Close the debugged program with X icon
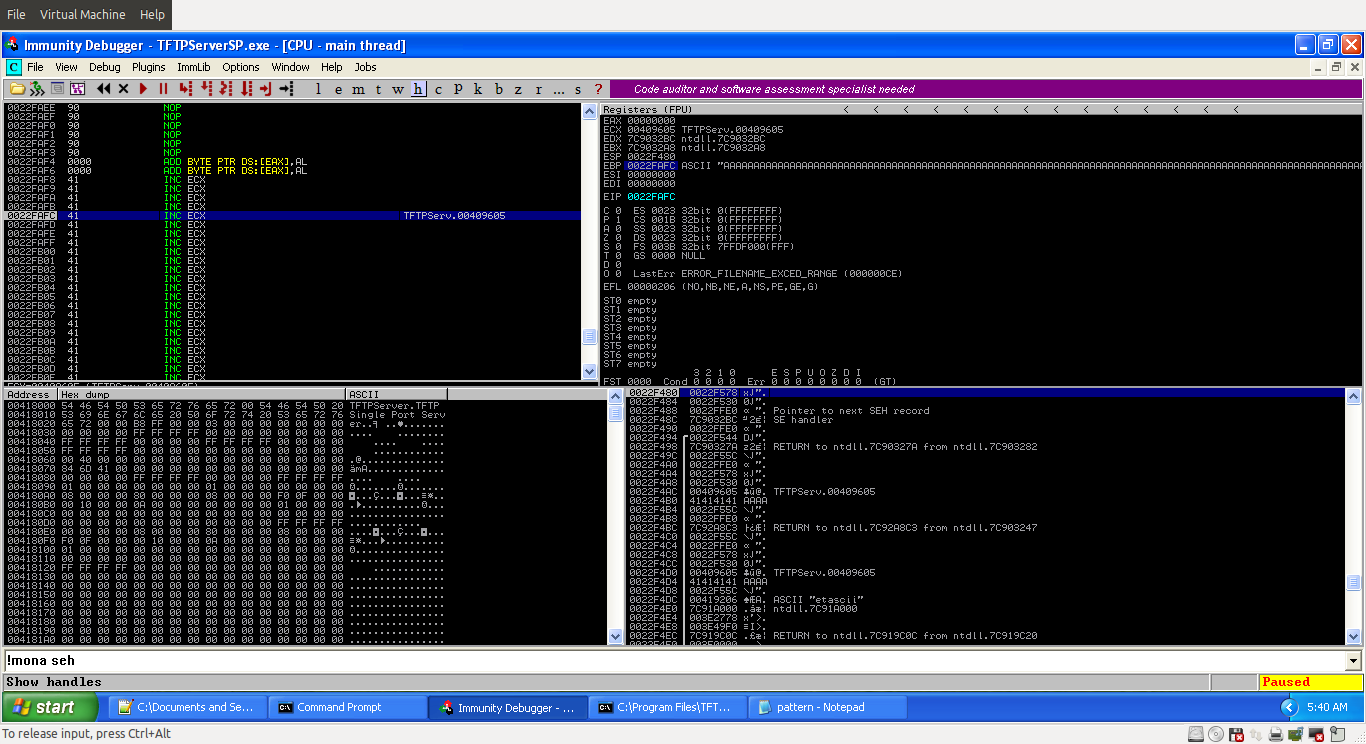The height and width of the screenshot is (744, 1366). (123, 89)
